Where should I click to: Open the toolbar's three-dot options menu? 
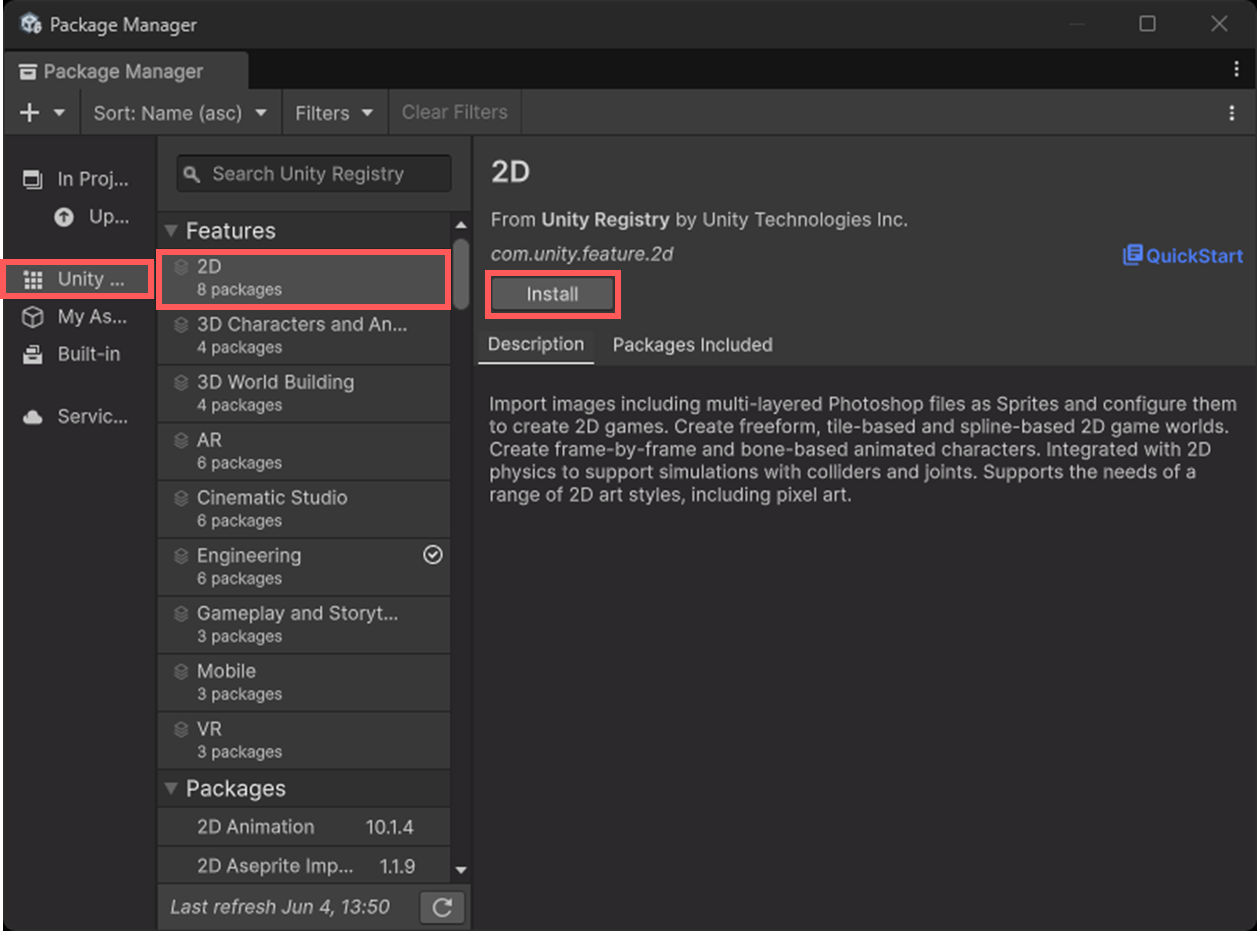tap(1231, 113)
